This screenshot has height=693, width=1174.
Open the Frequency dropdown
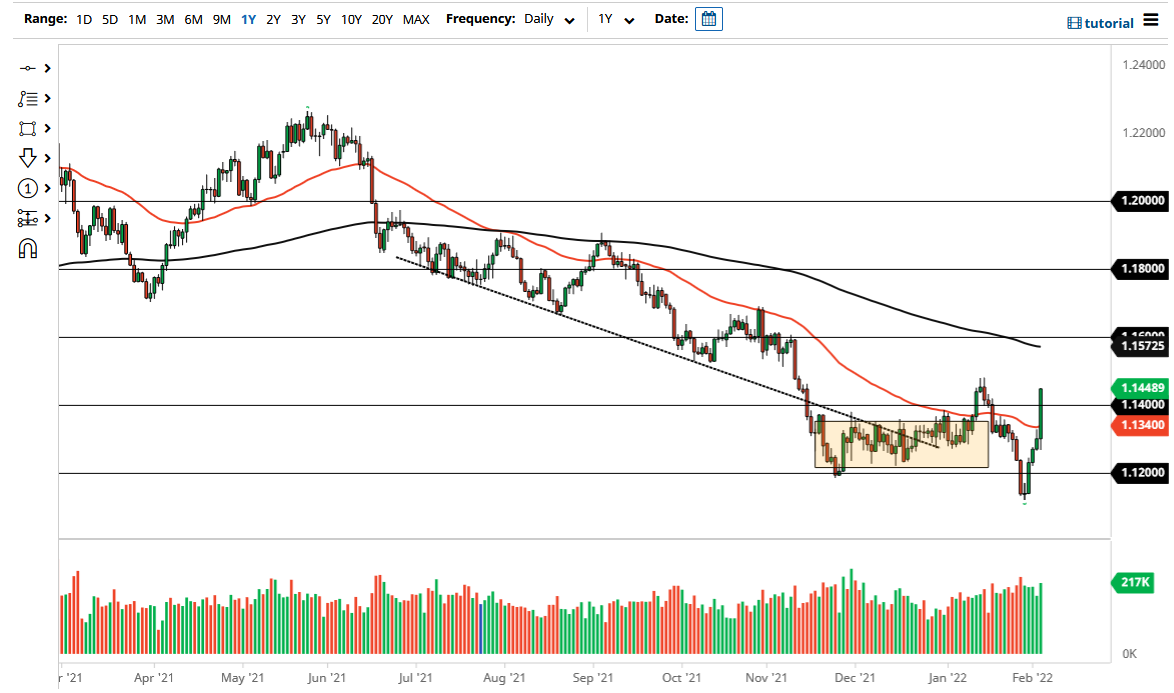(x=569, y=19)
